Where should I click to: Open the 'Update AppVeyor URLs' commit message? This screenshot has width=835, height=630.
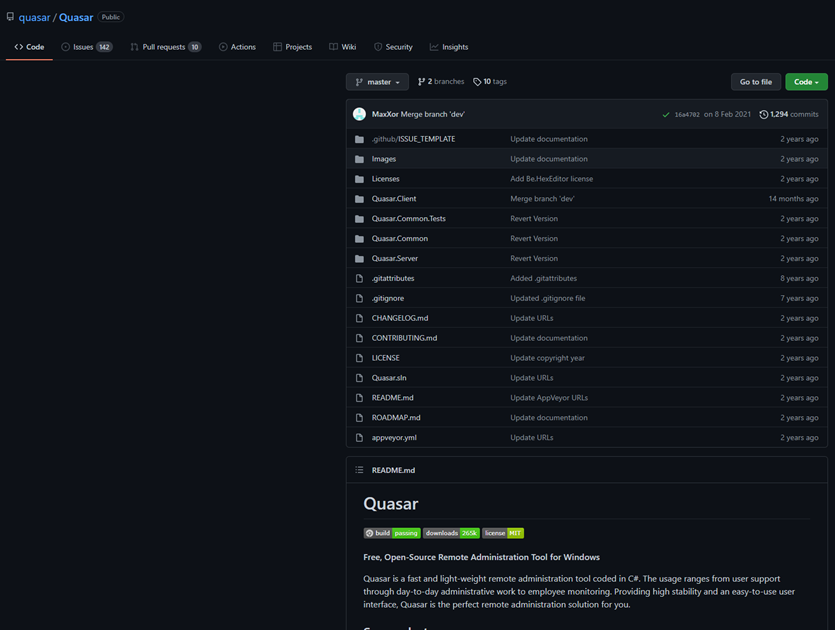549,398
